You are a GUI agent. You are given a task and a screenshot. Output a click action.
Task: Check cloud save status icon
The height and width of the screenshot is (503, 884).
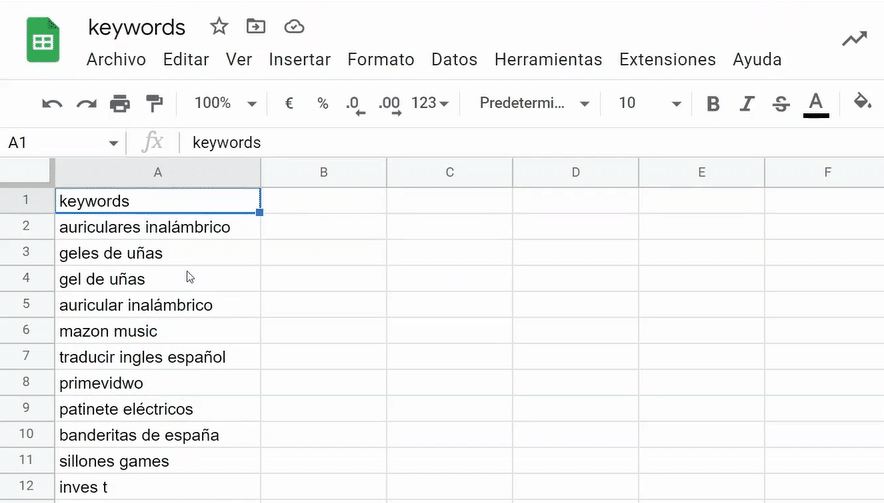coord(294,27)
